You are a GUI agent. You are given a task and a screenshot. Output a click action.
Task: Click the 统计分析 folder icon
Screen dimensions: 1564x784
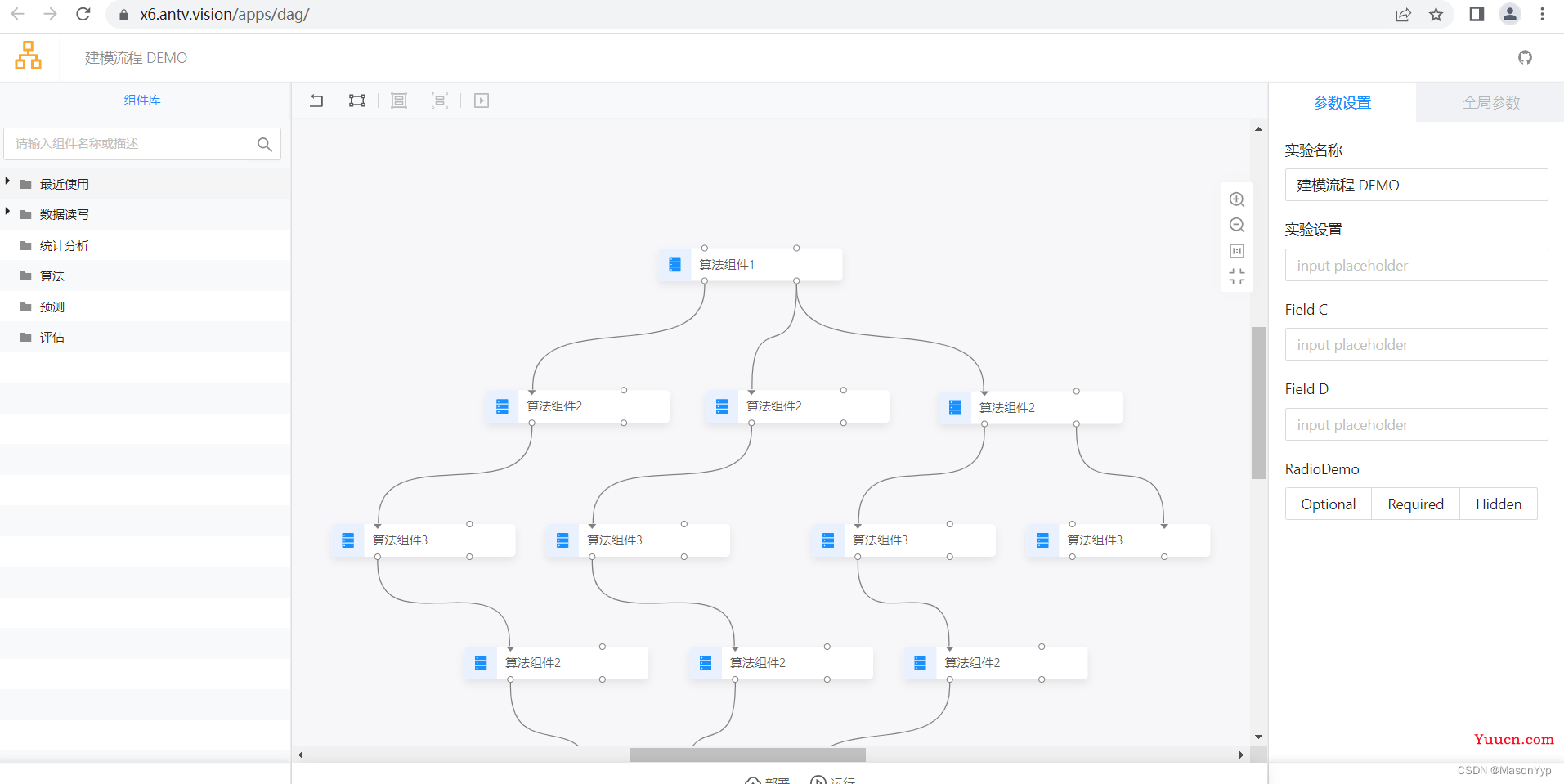pyautogui.click(x=26, y=245)
